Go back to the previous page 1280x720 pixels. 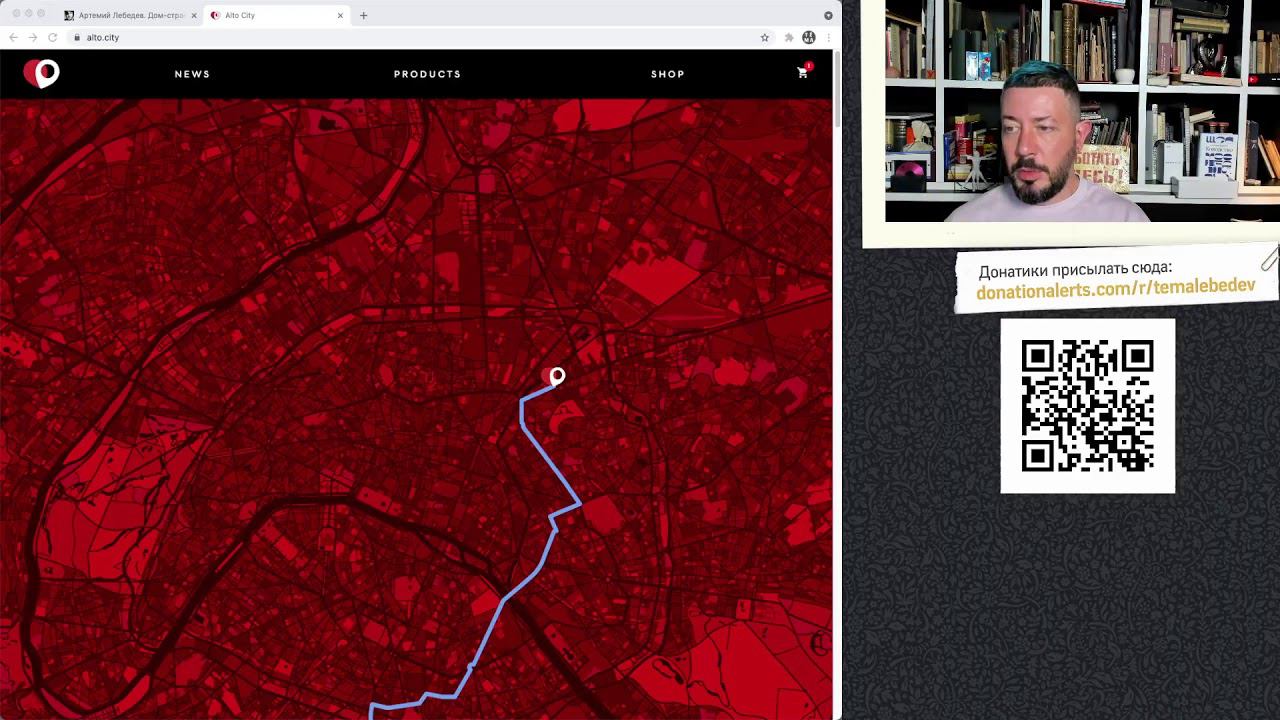tap(13, 37)
